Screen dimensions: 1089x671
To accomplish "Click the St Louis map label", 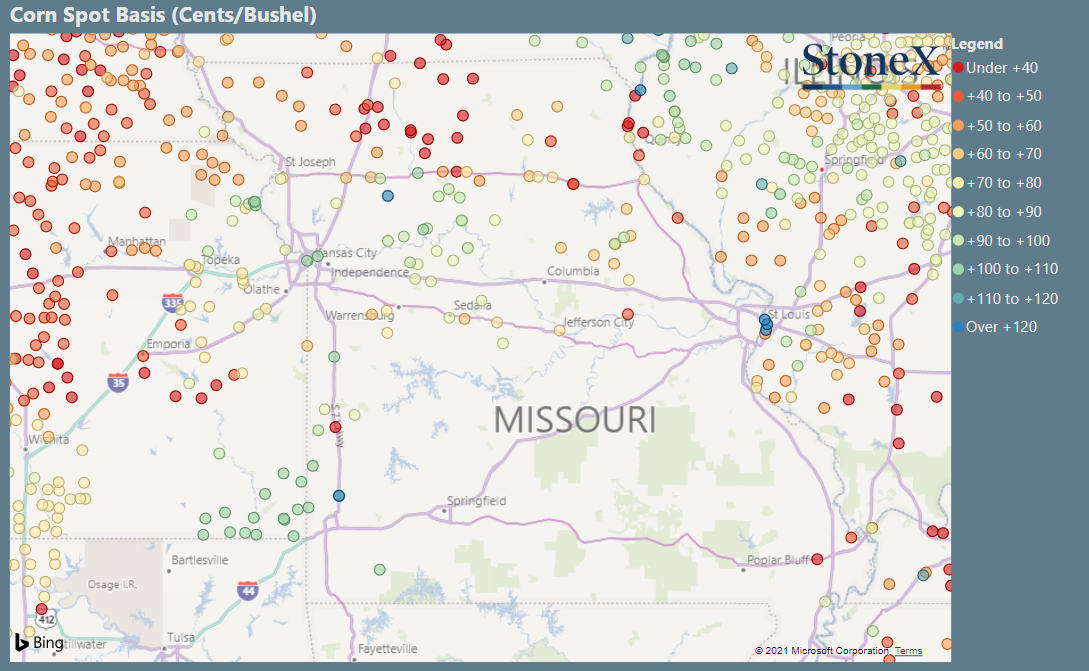I will 789,314.
